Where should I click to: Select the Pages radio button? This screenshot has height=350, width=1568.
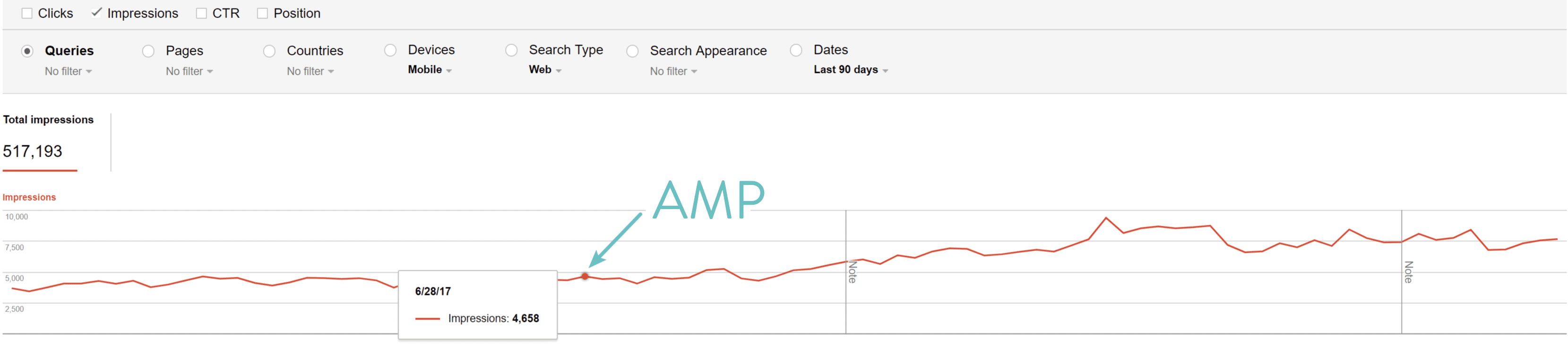pyautogui.click(x=148, y=51)
